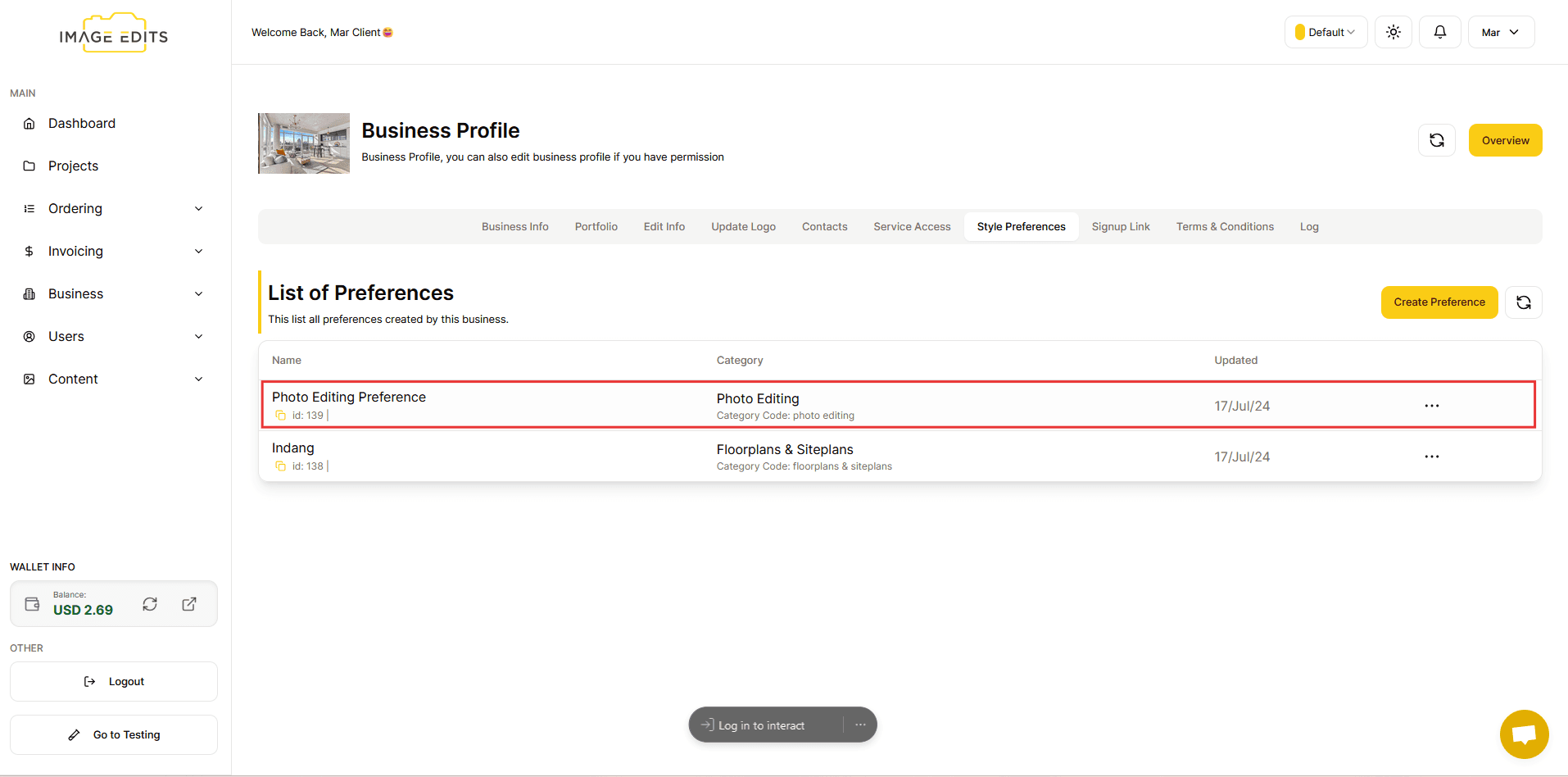Switch to the Terms & Conditions tab
The image size is (1568, 777).
(x=1224, y=227)
